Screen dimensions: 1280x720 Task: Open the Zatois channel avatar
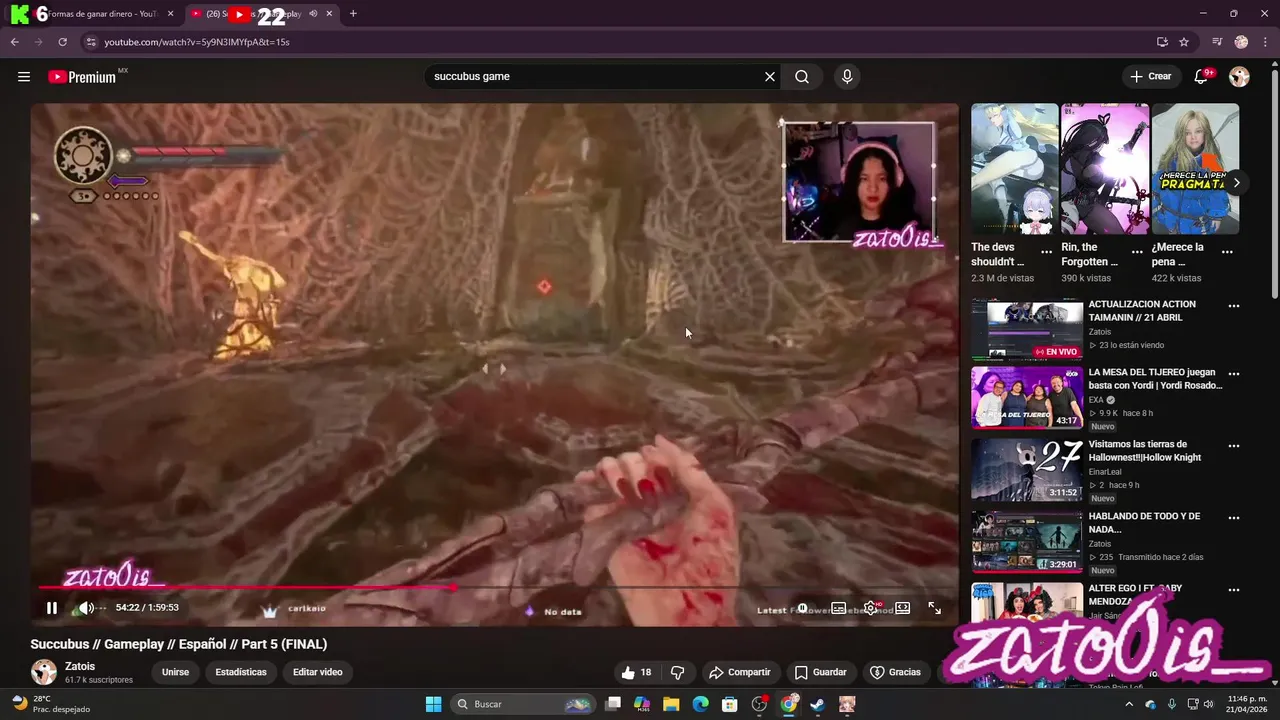click(x=44, y=672)
